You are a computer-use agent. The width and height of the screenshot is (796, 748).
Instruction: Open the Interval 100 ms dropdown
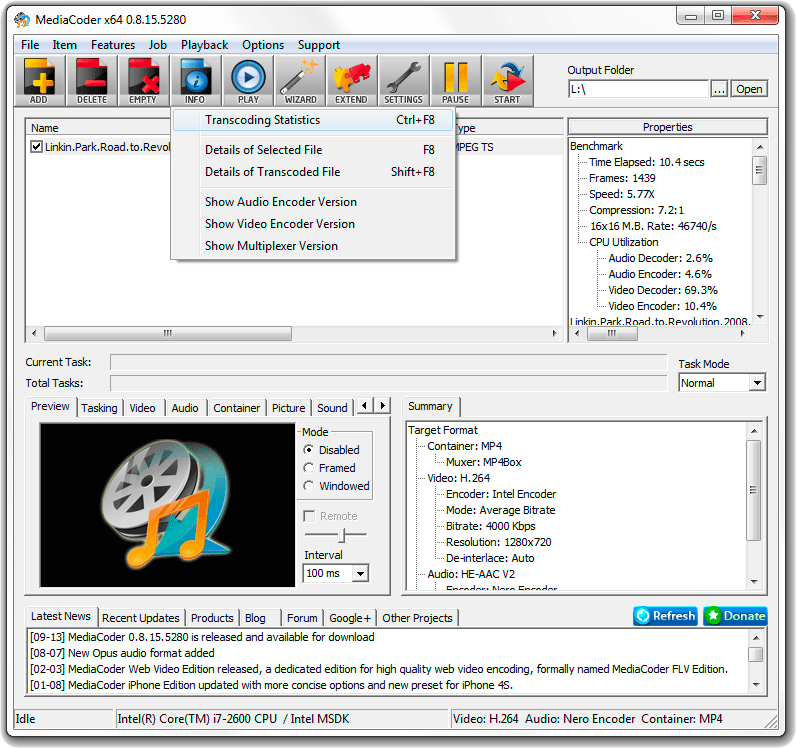pyautogui.click(x=360, y=574)
